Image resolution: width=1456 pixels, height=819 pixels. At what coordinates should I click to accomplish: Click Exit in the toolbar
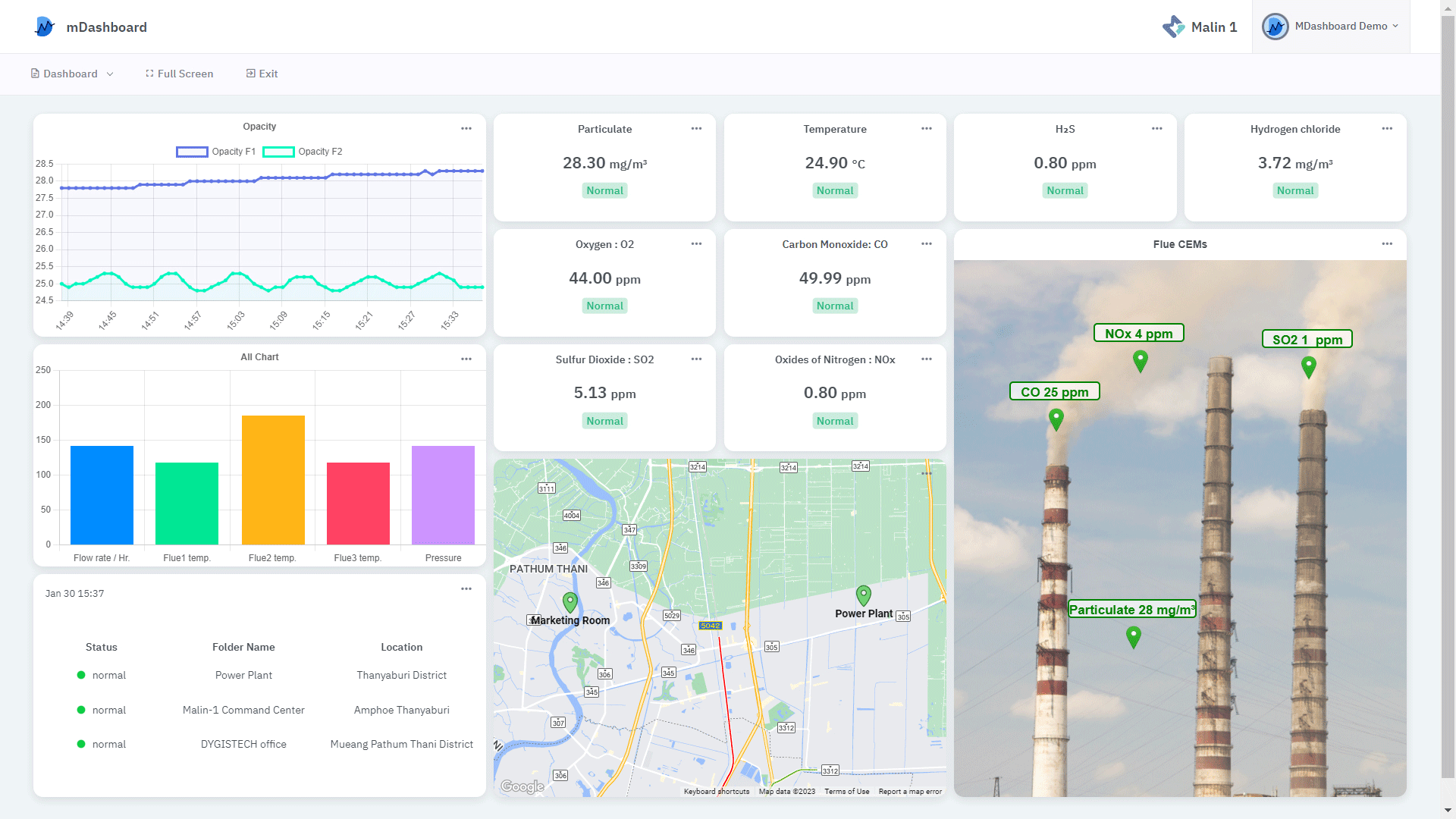point(262,74)
